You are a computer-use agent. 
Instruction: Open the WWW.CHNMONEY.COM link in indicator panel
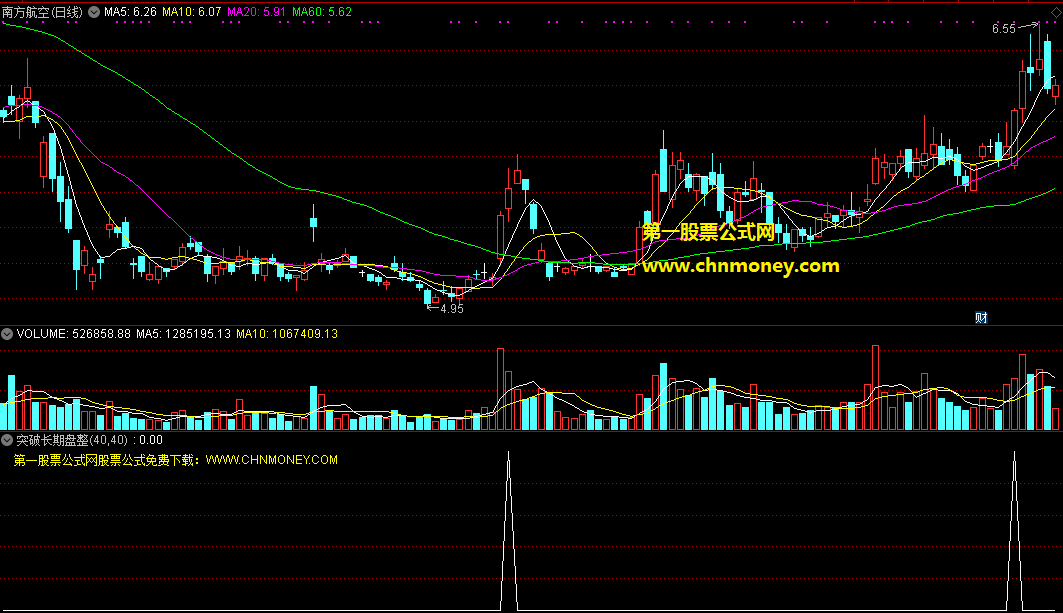pyautogui.click(x=271, y=460)
